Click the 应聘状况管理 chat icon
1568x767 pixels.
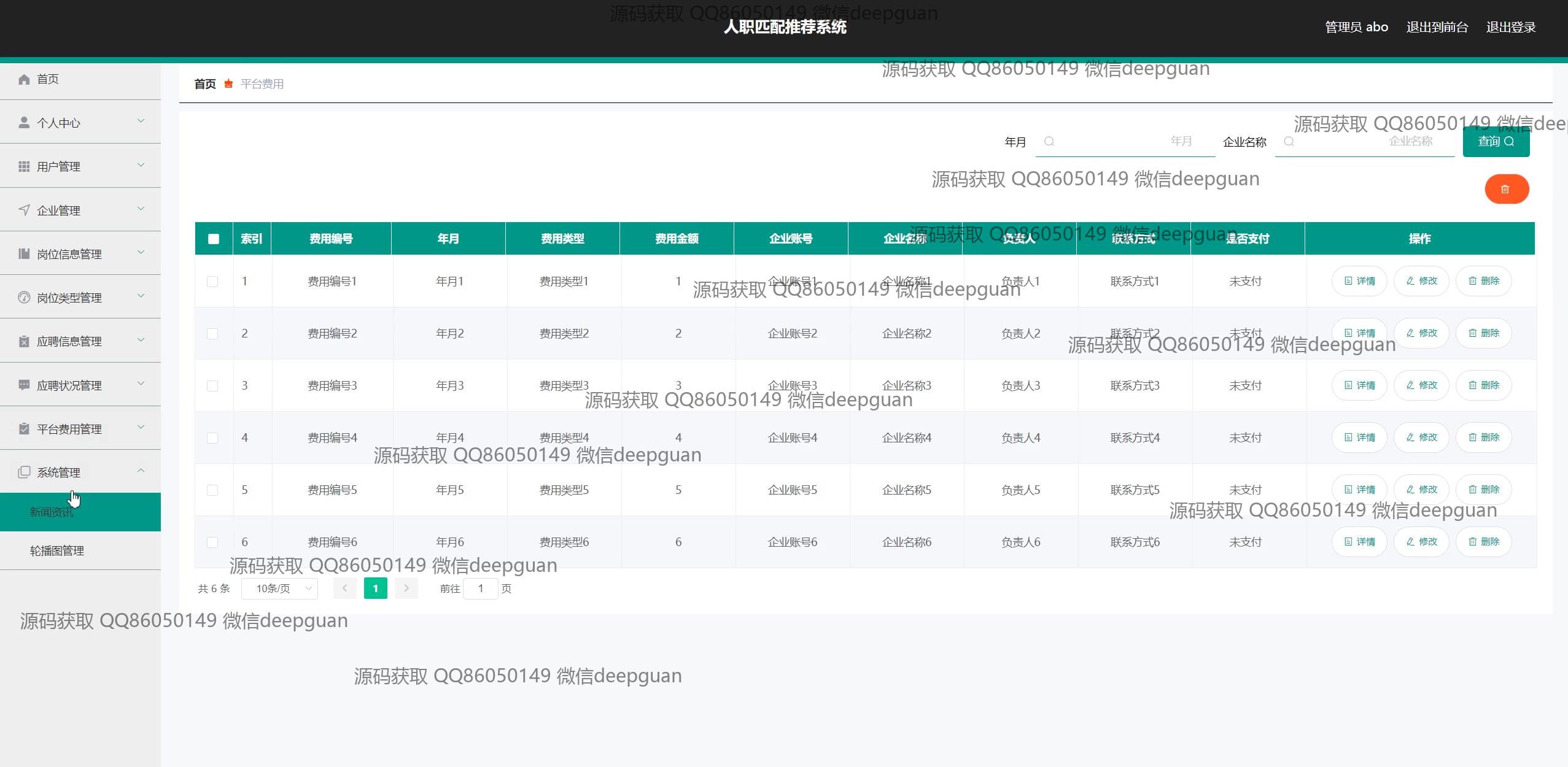(x=24, y=385)
